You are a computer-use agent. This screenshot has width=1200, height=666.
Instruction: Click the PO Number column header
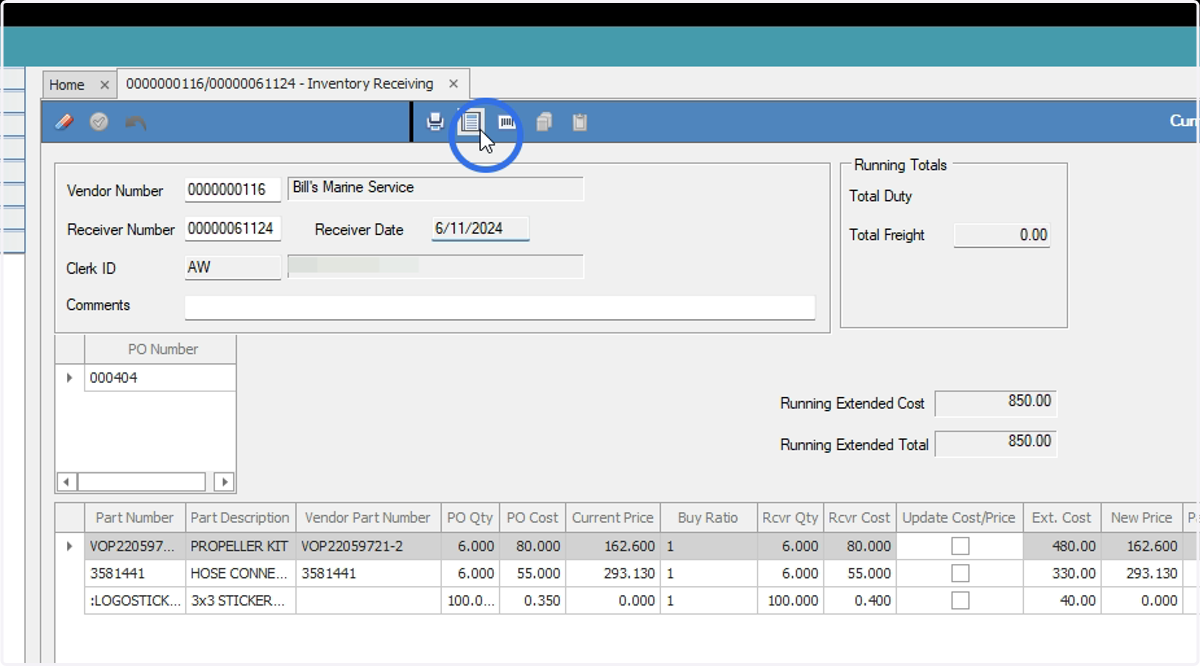pyautogui.click(x=160, y=349)
